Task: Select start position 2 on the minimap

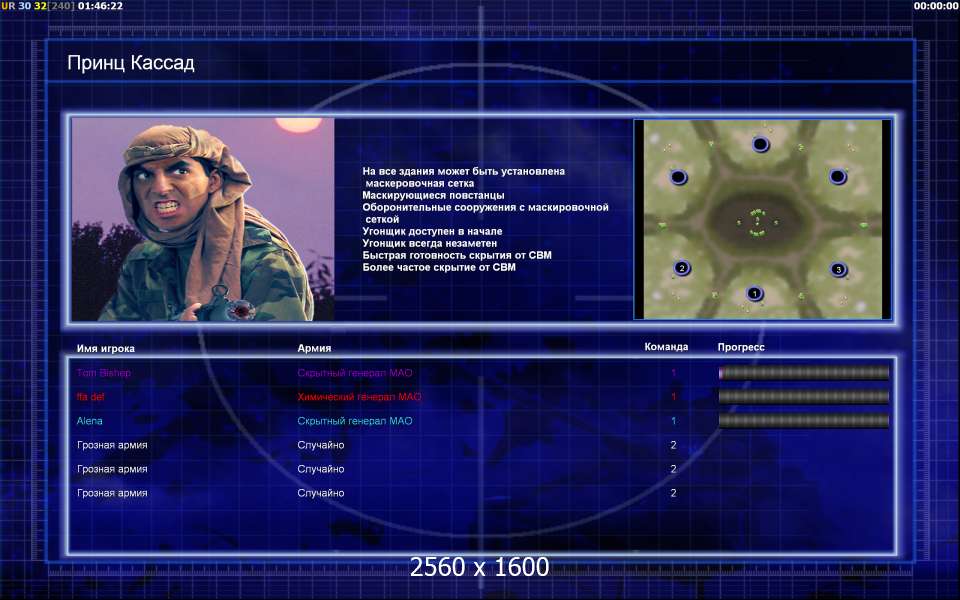Action: pos(681,268)
